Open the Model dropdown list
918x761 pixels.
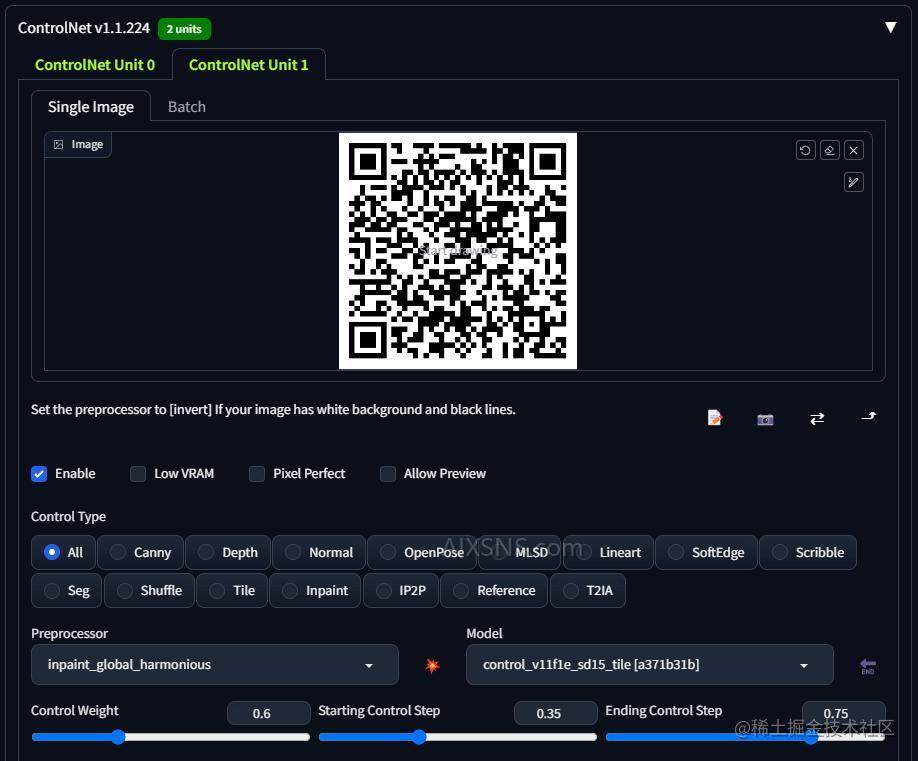pyautogui.click(x=649, y=665)
